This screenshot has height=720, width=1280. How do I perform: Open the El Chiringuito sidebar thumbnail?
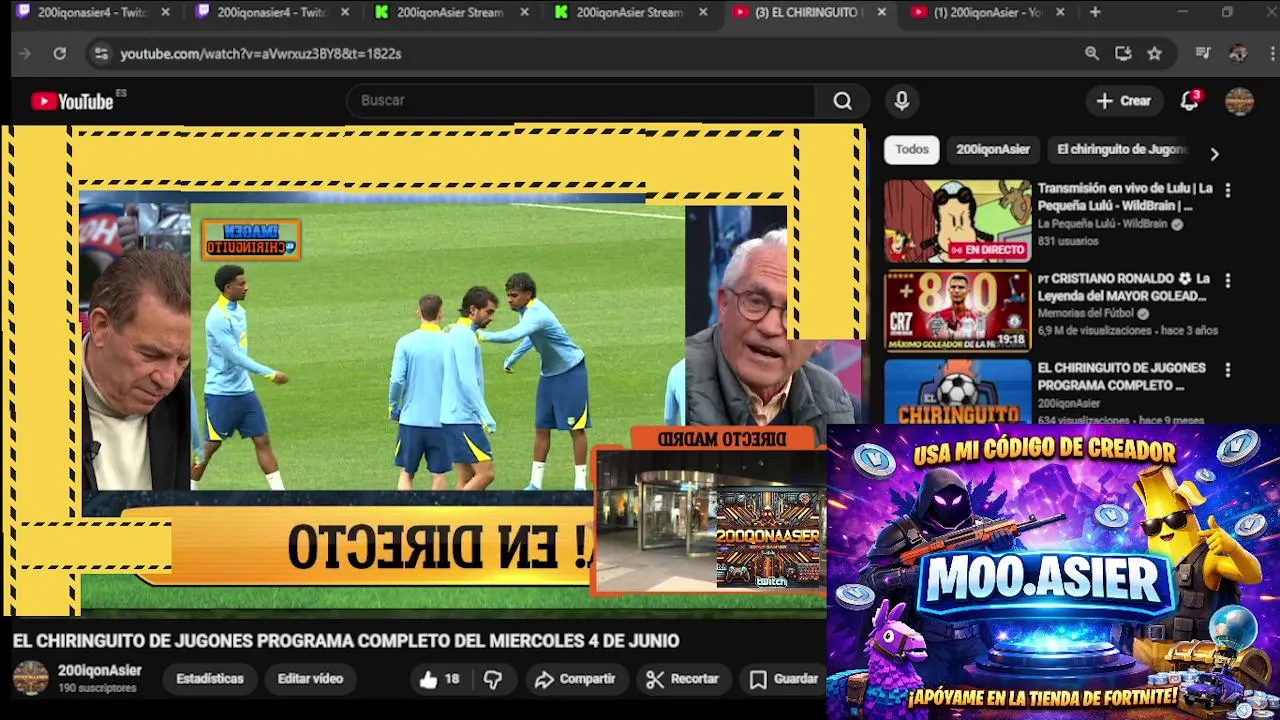click(957, 391)
